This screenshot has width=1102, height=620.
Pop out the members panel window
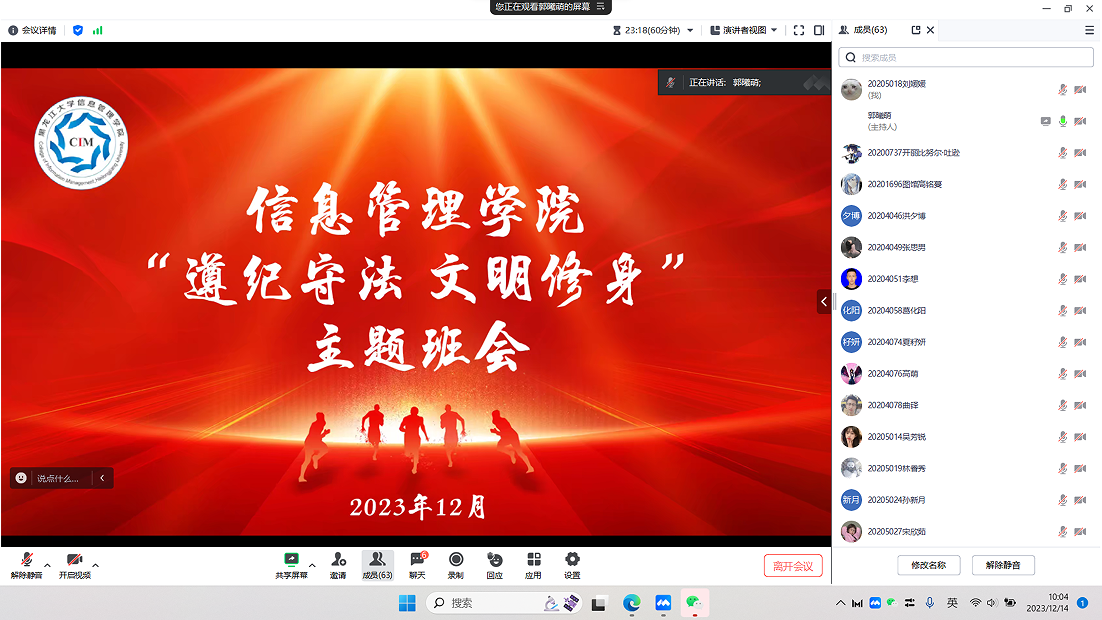click(916, 30)
